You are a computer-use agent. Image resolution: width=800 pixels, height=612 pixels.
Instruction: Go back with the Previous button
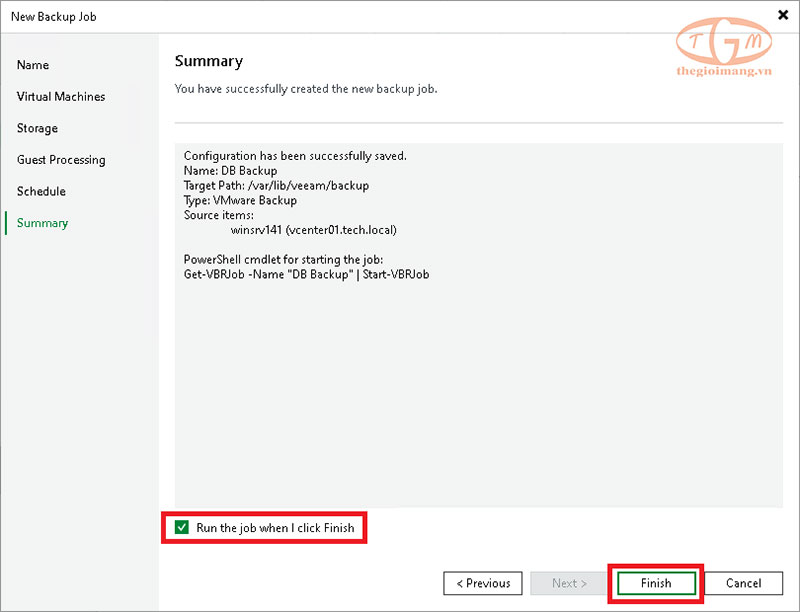click(x=483, y=583)
